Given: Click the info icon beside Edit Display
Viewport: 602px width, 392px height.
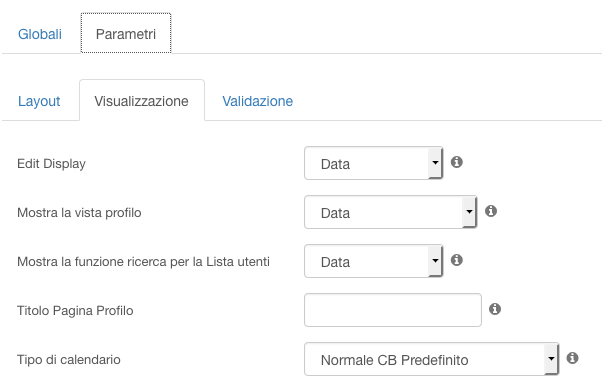Looking at the screenshot, I should 456,162.
